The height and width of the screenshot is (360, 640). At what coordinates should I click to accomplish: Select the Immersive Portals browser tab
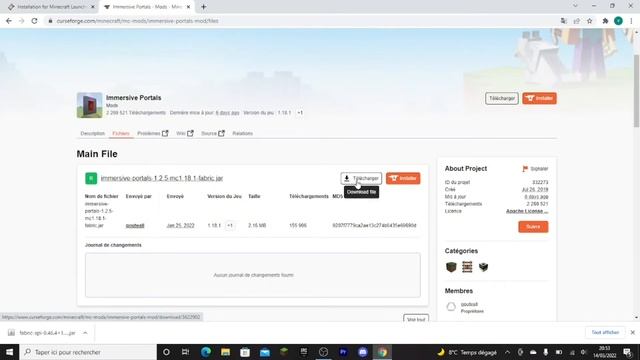point(147,7)
